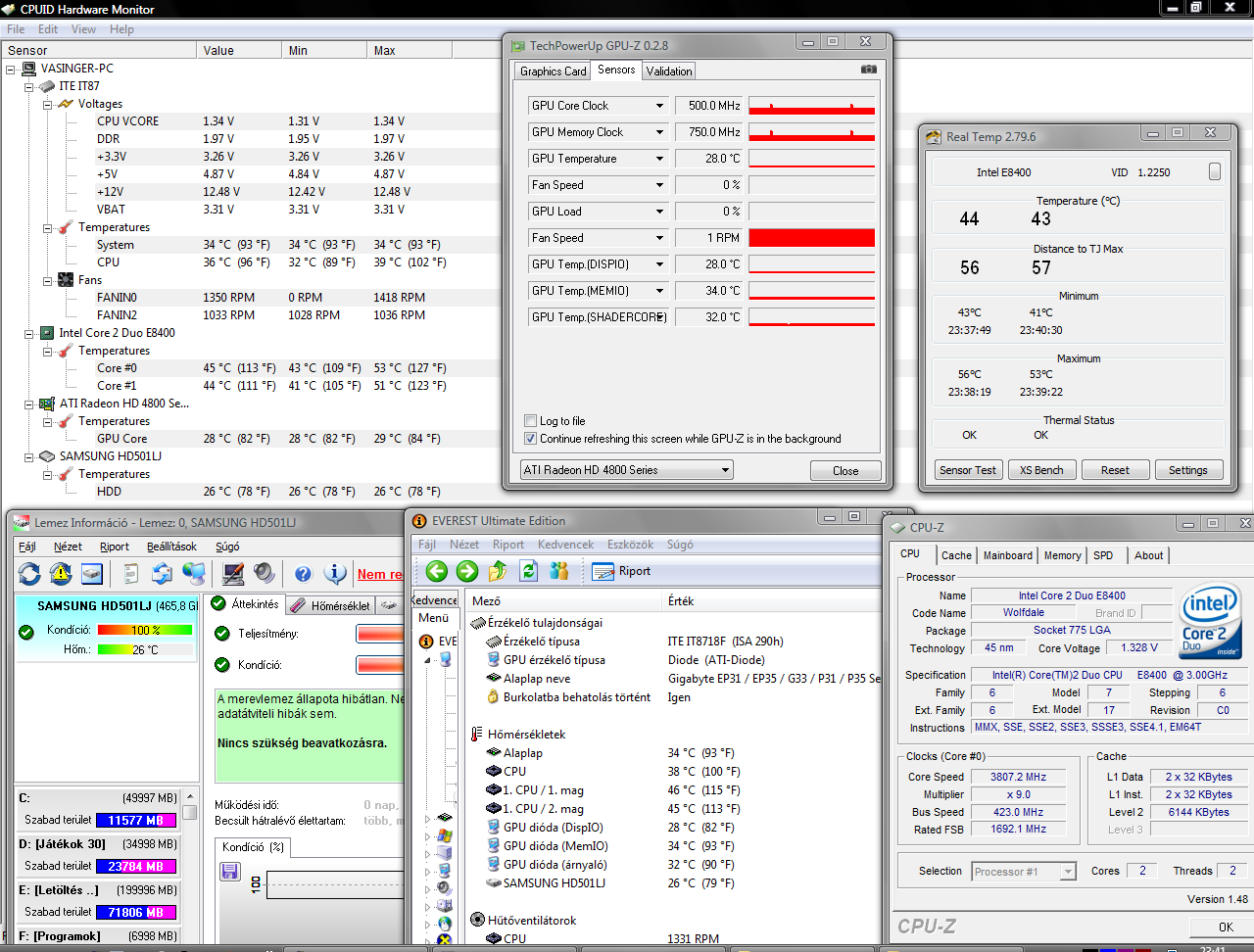Click EVEREST green back arrow
The height and width of the screenshot is (952, 1254).
point(437,571)
